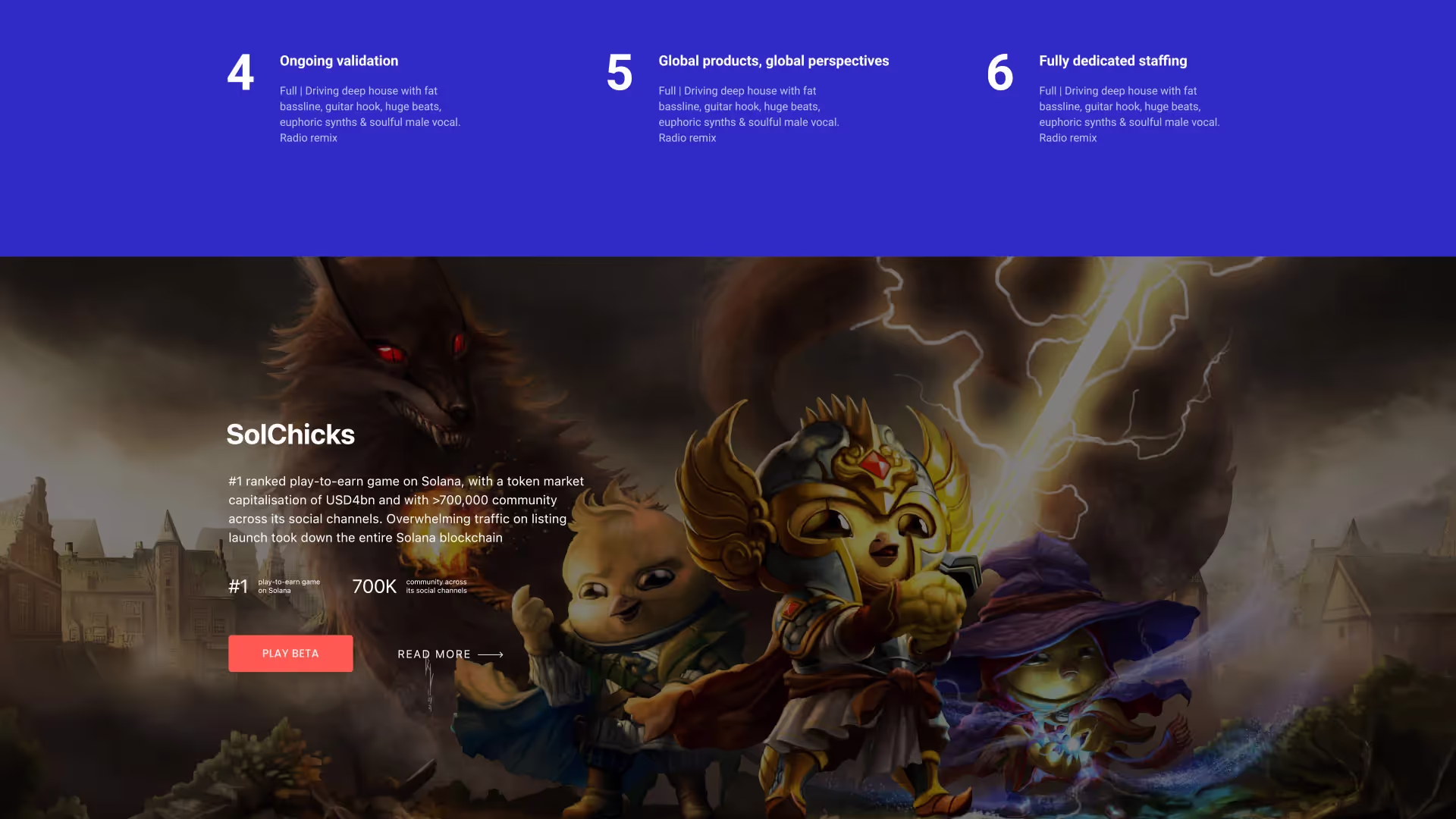Click the #1 ranking statistic
The height and width of the screenshot is (819, 1456).
click(238, 586)
